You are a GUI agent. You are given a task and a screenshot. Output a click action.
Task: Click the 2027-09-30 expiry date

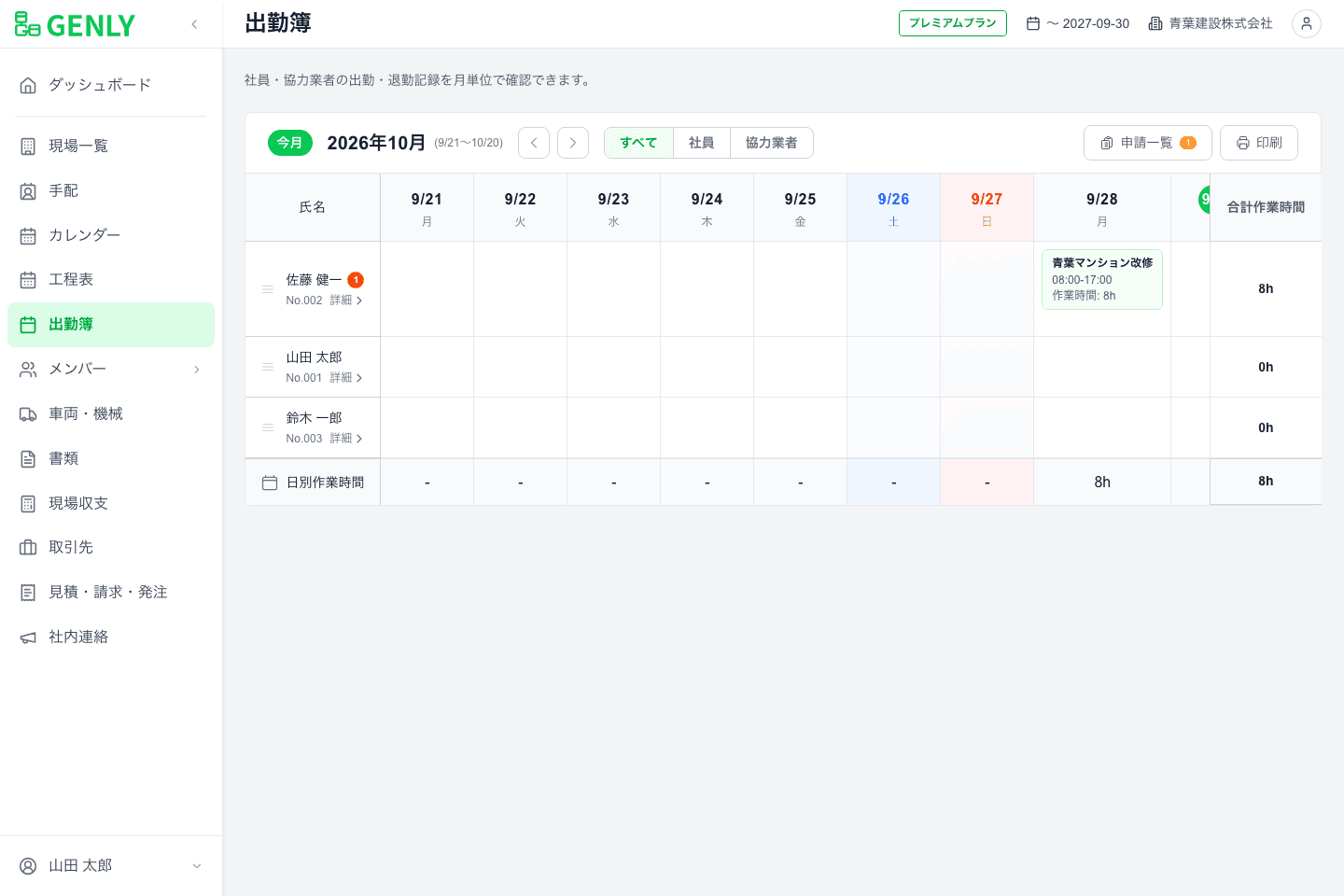click(x=1096, y=23)
